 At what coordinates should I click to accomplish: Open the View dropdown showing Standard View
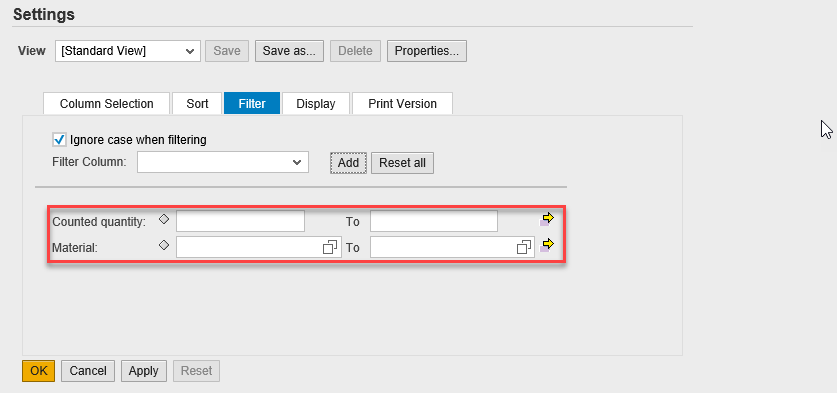click(x=128, y=51)
